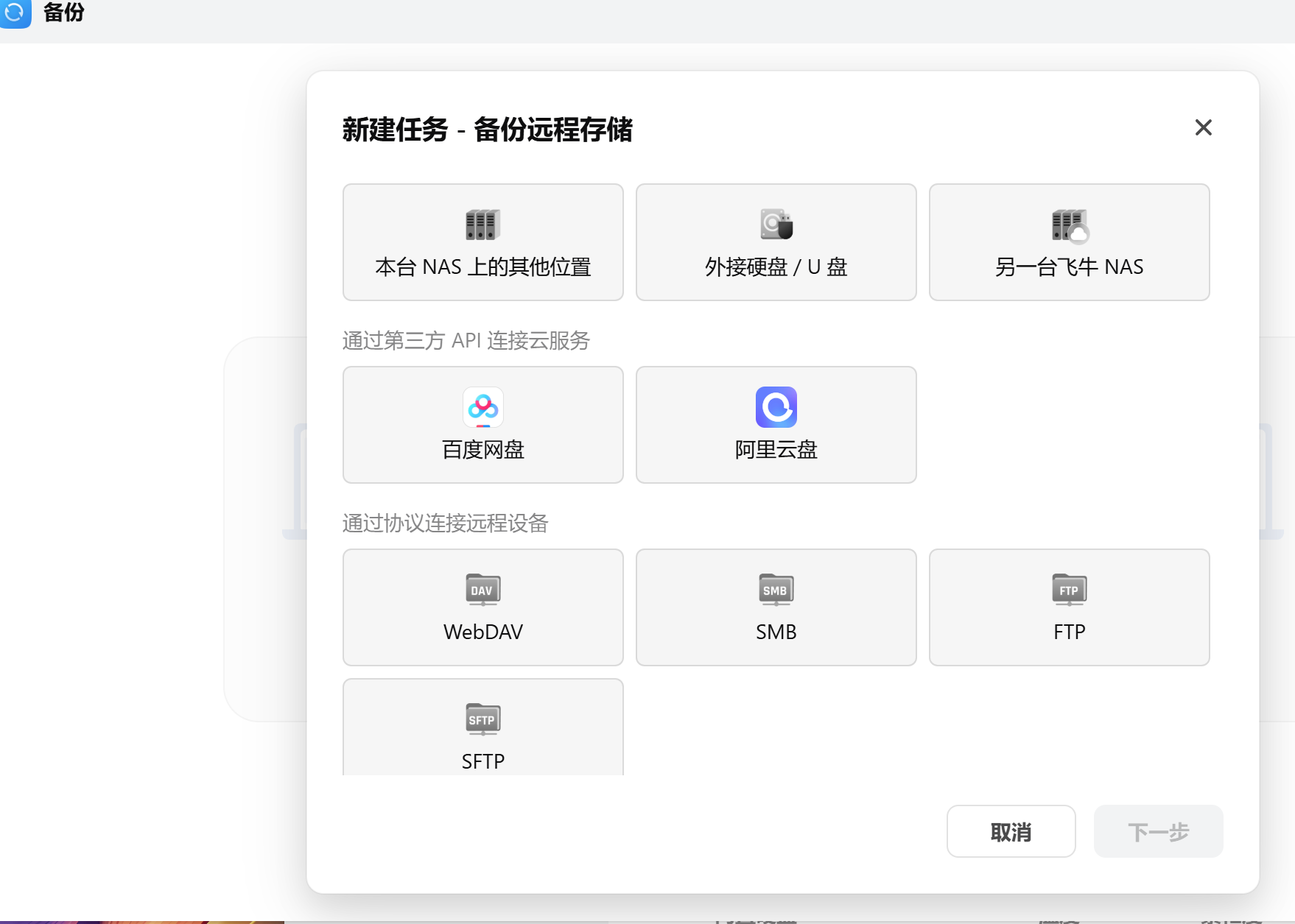The image size is (1295, 924).
Task: Select the DAV folder icon
Action: point(482,590)
